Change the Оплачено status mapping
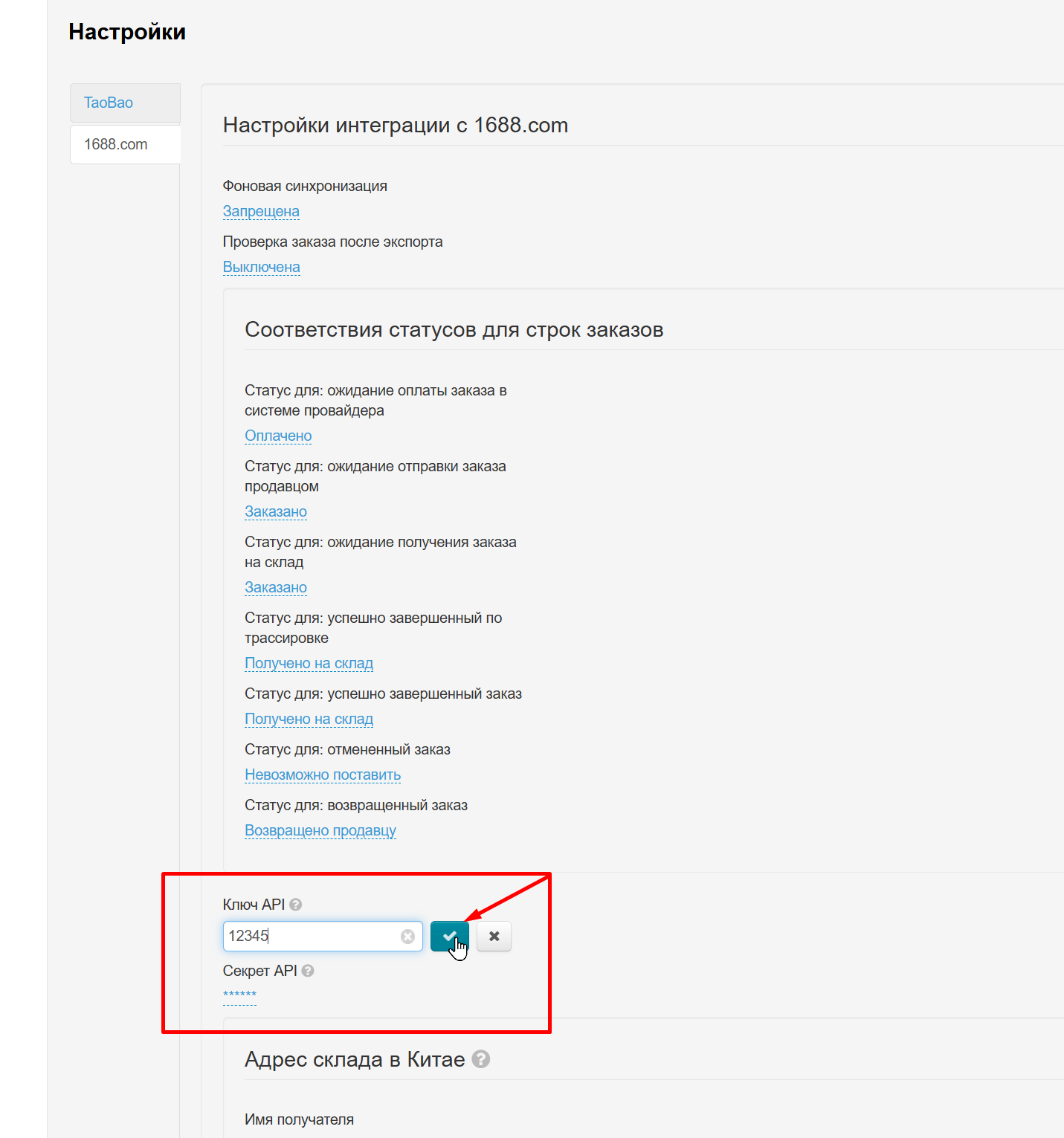1064x1138 pixels. pos(278,436)
